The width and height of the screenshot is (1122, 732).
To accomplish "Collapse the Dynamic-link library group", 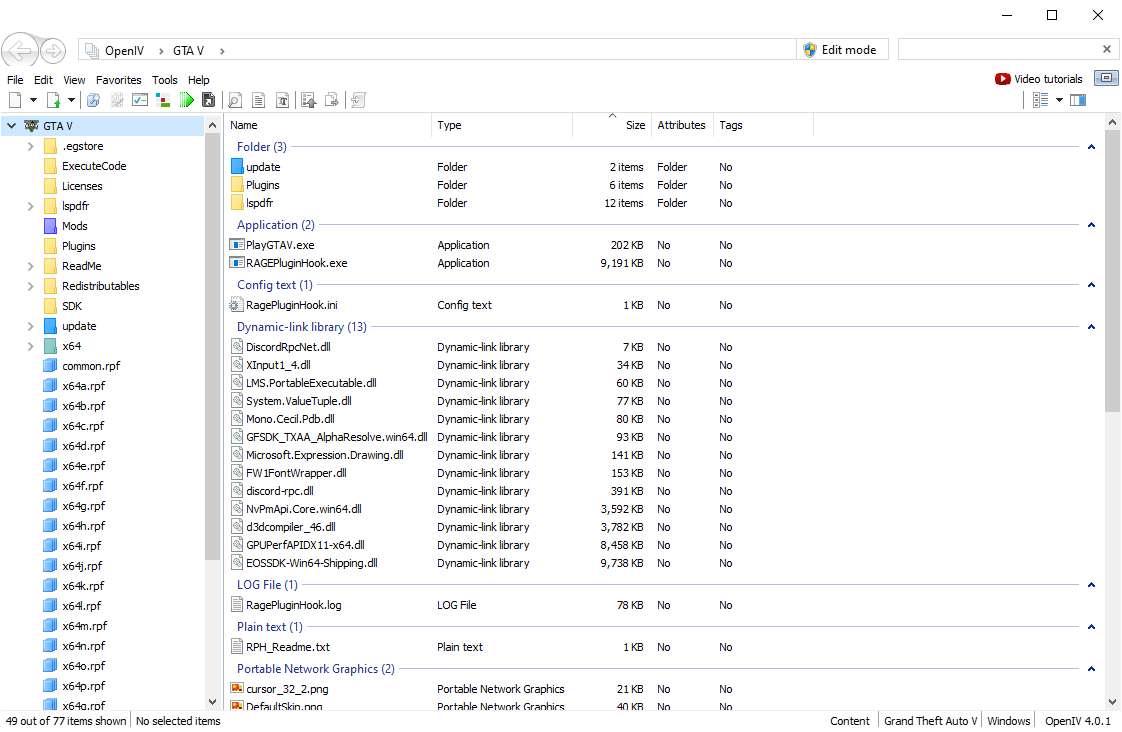I will [x=1091, y=327].
